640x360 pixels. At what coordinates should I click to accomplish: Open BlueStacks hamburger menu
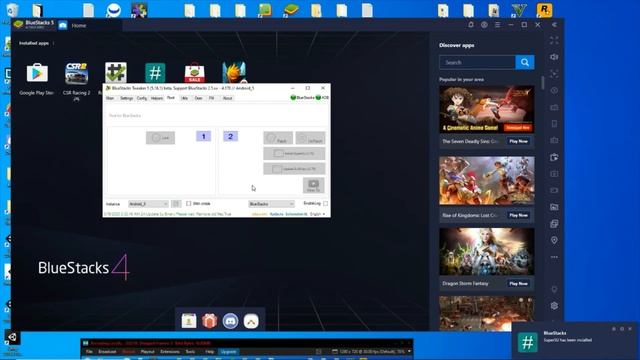(498, 25)
